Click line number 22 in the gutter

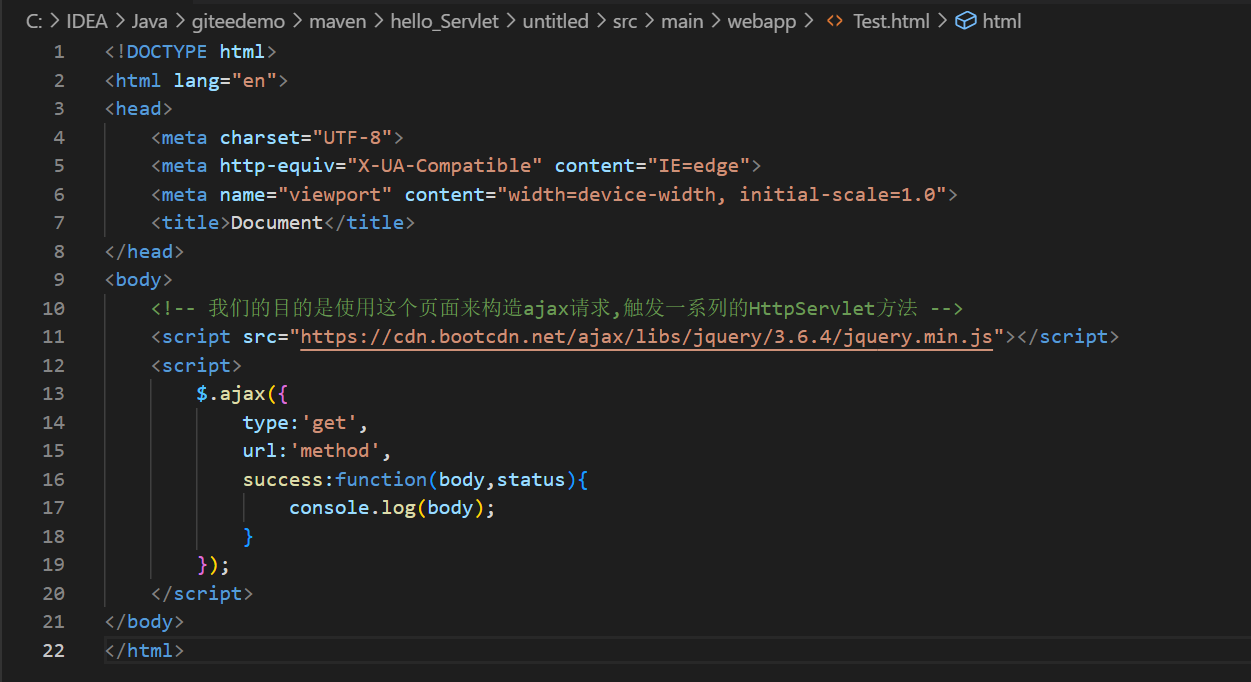click(54, 650)
